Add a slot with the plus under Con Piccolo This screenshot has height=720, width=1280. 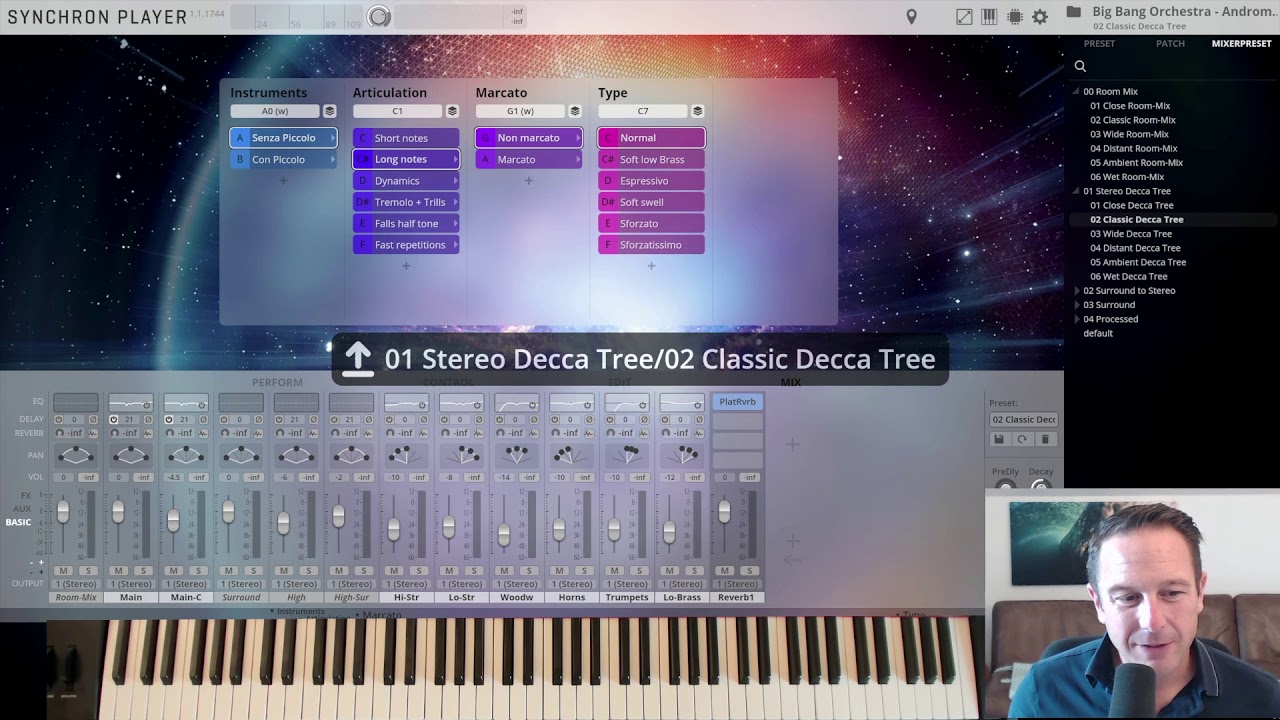pyautogui.click(x=283, y=181)
